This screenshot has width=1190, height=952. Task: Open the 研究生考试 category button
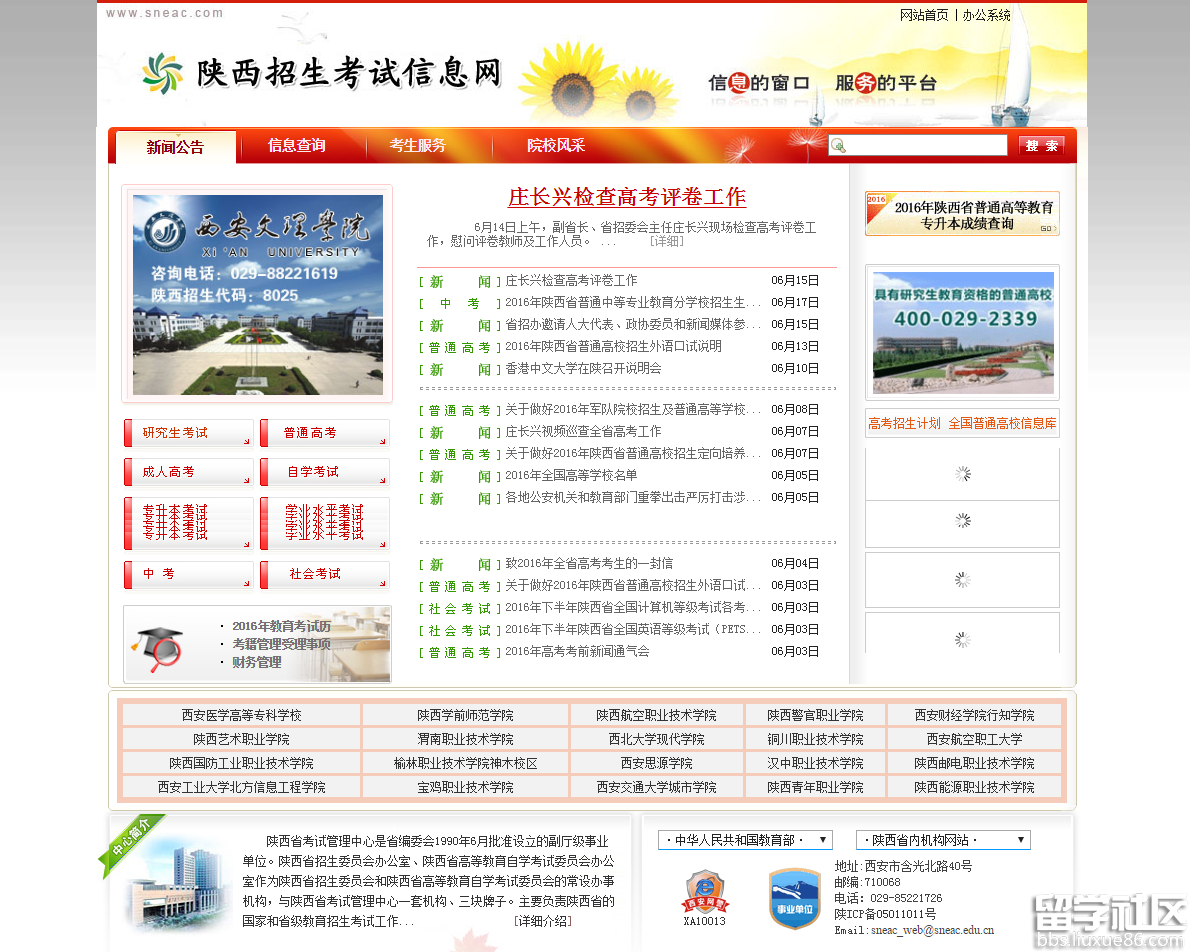[187, 433]
